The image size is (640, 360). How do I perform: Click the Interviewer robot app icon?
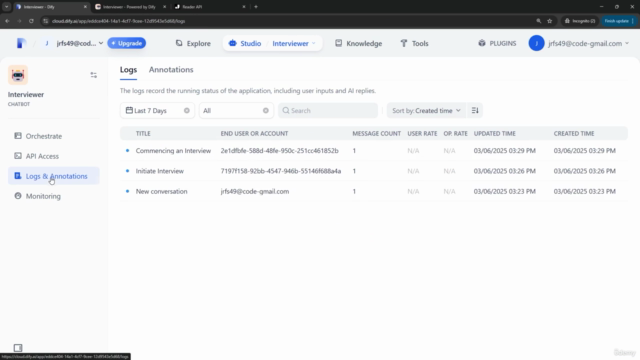[x=18, y=75]
